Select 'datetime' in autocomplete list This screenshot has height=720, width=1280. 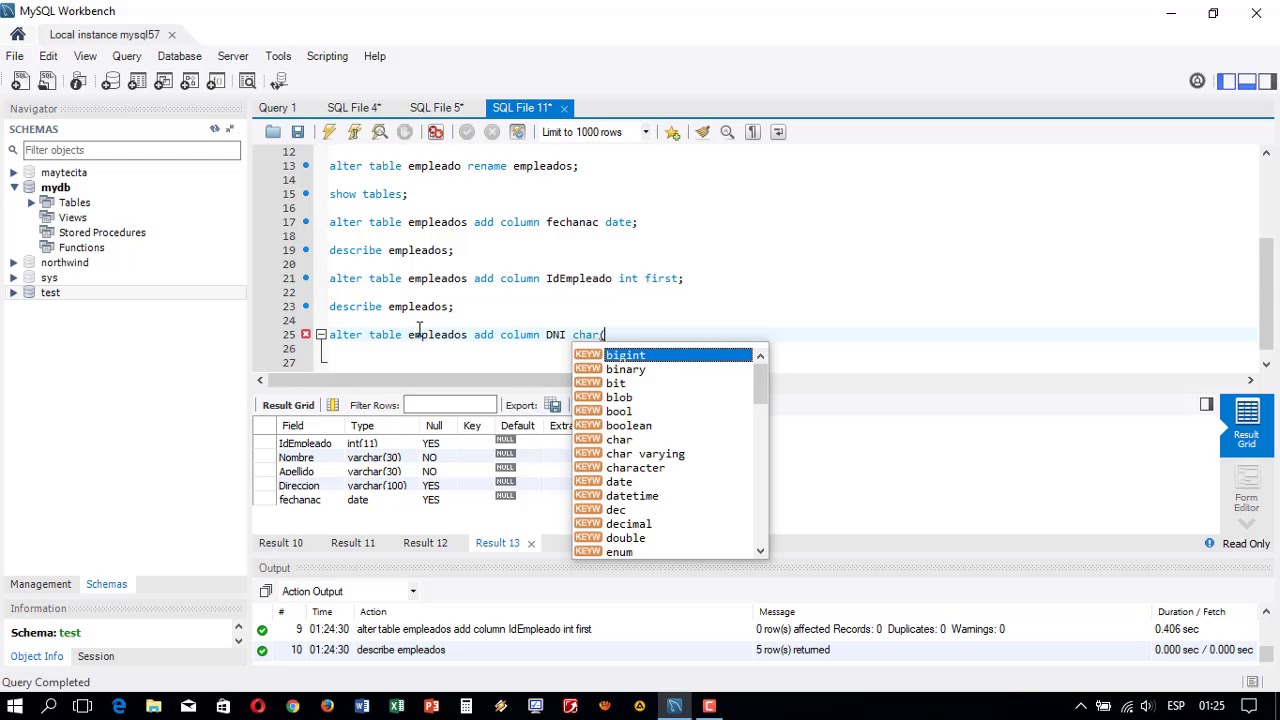[632, 496]
